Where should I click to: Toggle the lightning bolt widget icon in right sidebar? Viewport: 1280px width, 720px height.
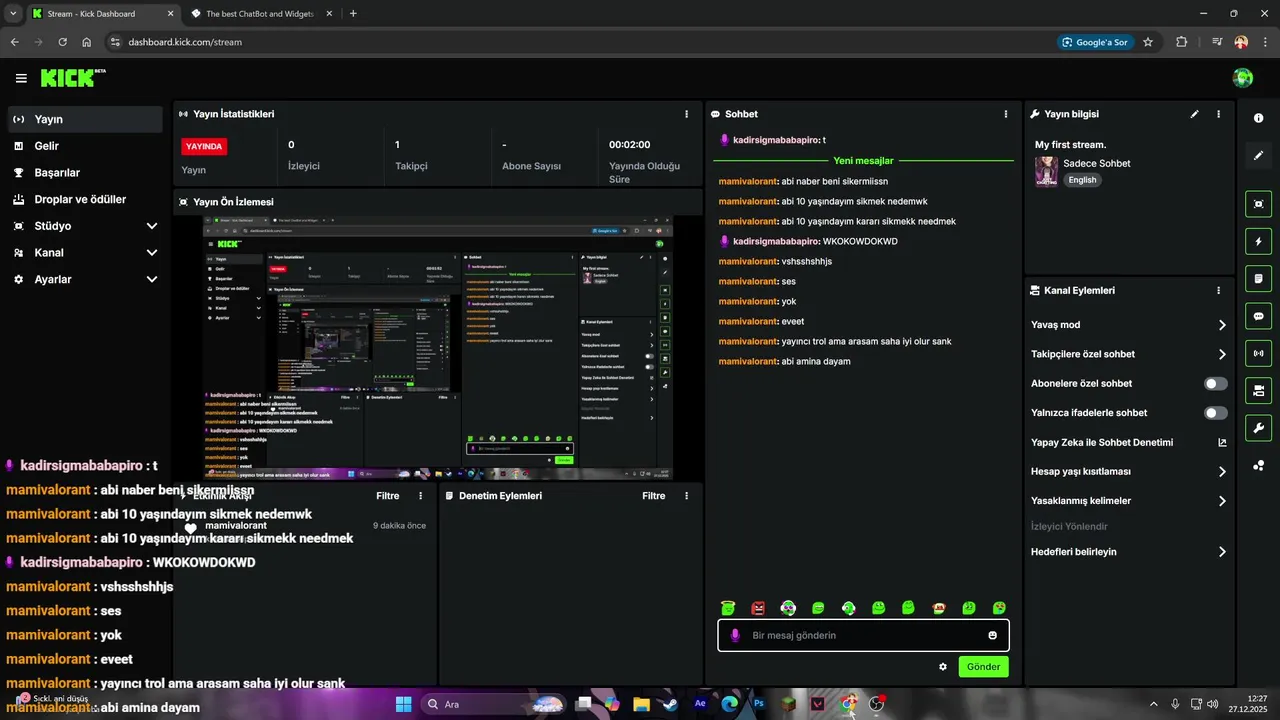coord(1258,241)
